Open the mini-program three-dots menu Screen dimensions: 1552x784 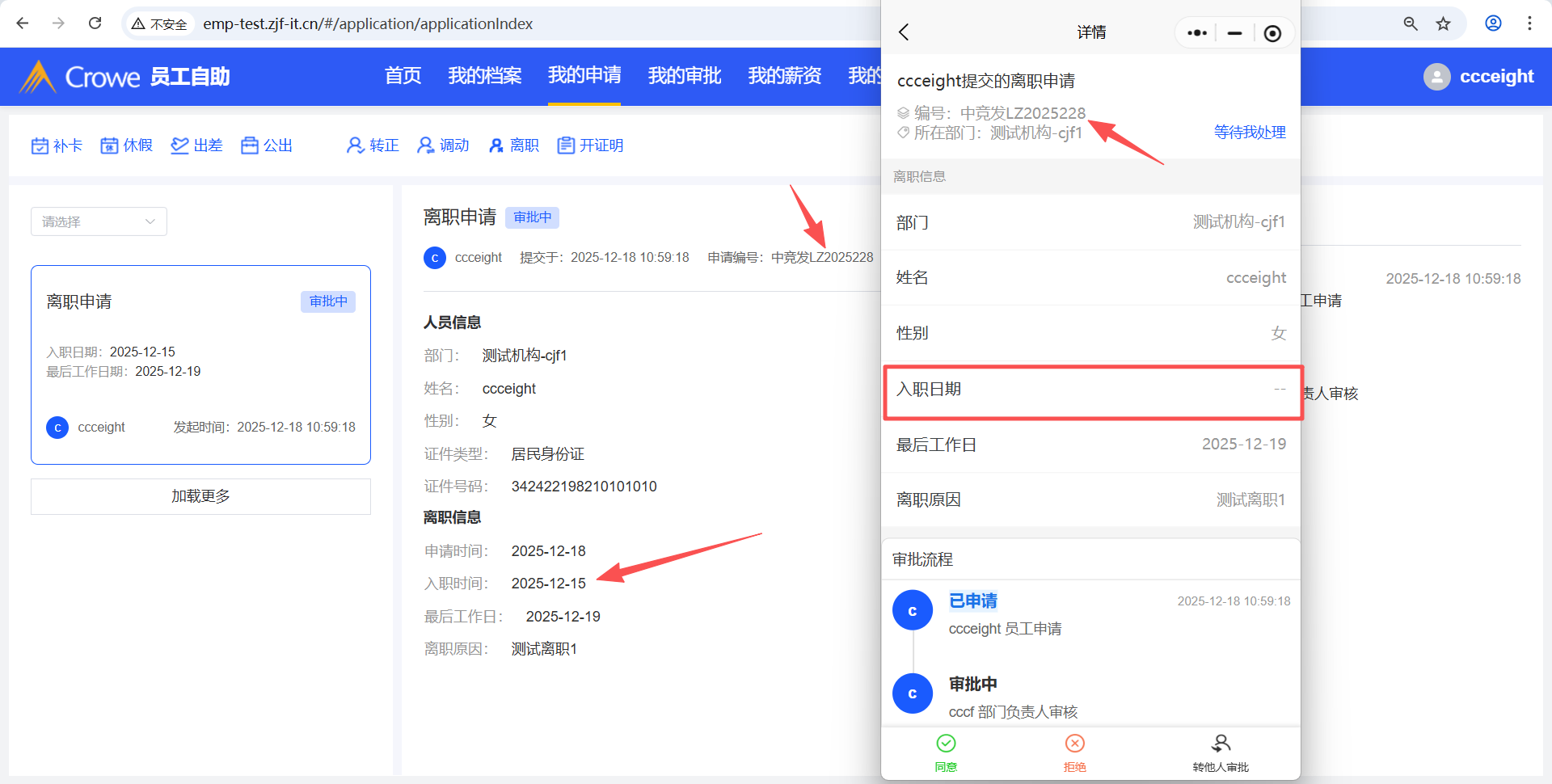1197,33
